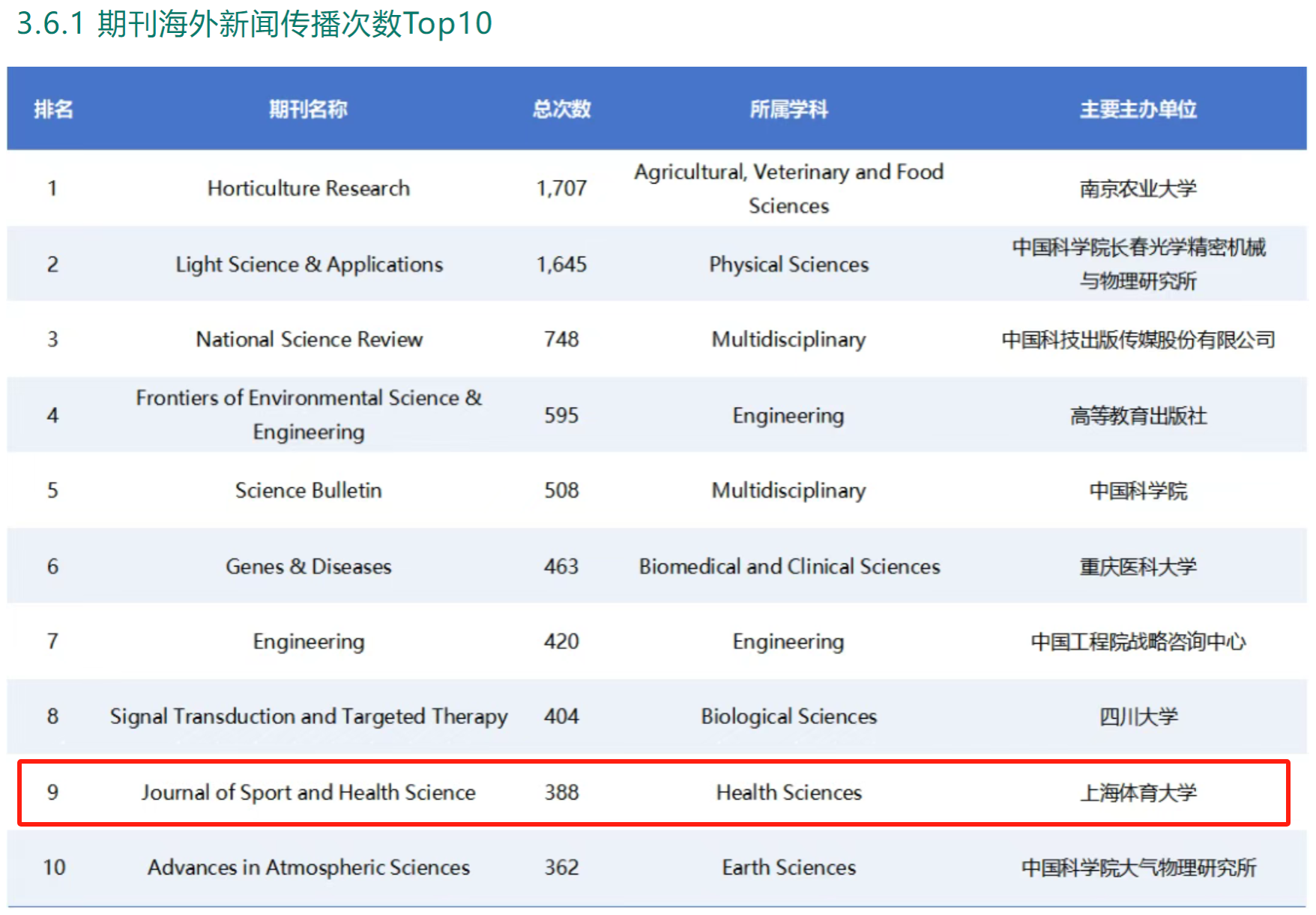The image size is (1316, 915).
Task: Click the 主要主办单位 column header
Action: pyautogui.click(x=1138, y=109)
